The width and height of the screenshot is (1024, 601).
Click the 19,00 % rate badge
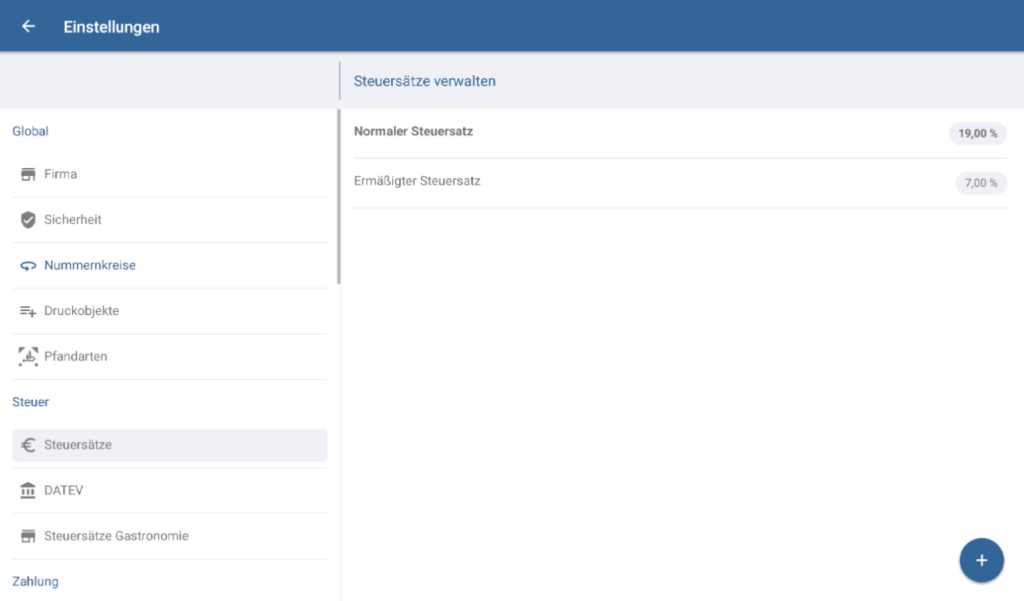(977, 133)
